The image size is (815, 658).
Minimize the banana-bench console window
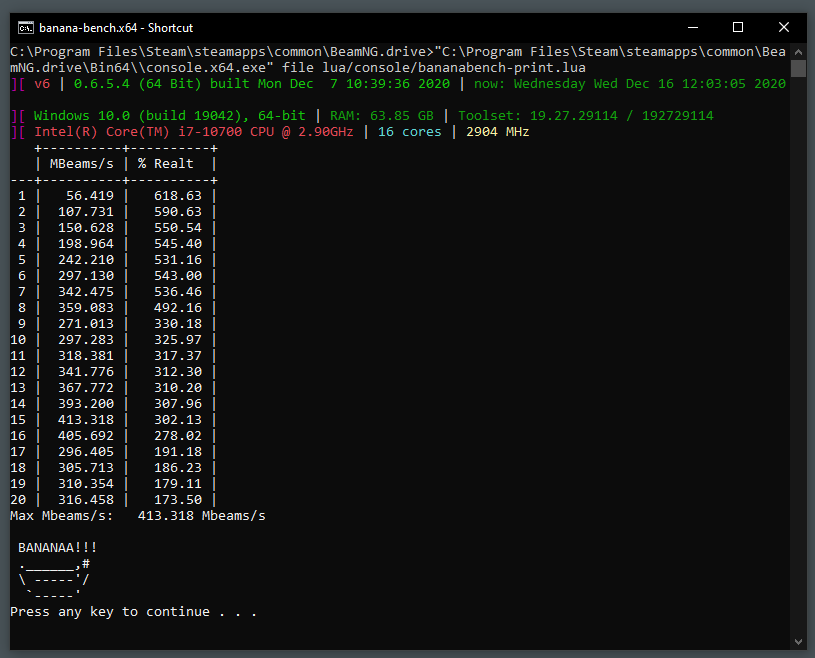(x=692, y=28)
